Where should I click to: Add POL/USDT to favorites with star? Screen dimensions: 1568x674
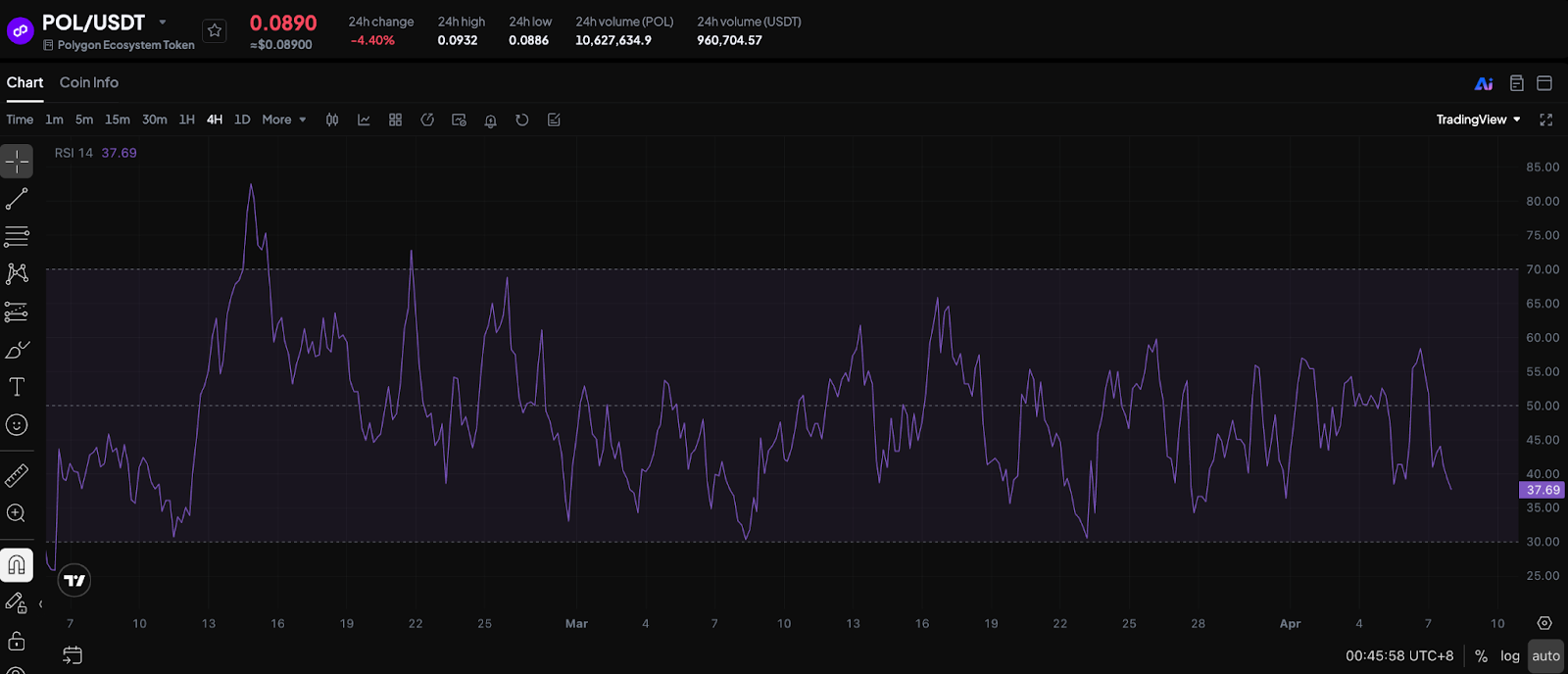point(215,31)
